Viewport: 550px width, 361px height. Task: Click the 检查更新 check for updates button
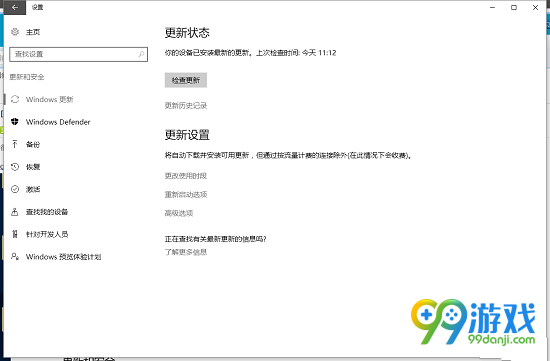pos(186,80)
